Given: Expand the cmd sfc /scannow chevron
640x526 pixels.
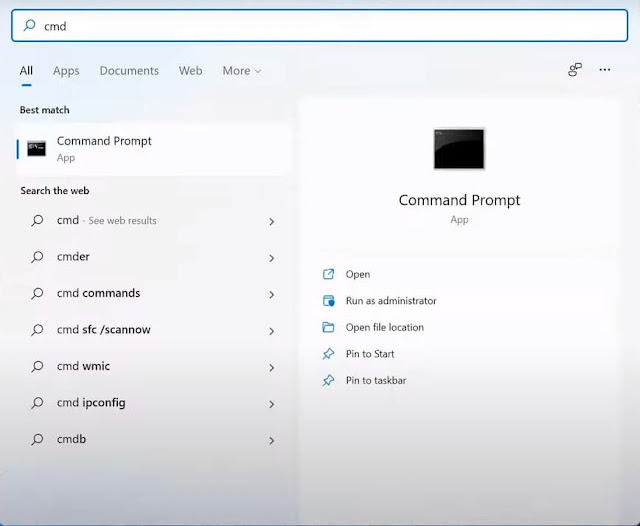Looking at the screenshot, I should click(x=271, y=331).
